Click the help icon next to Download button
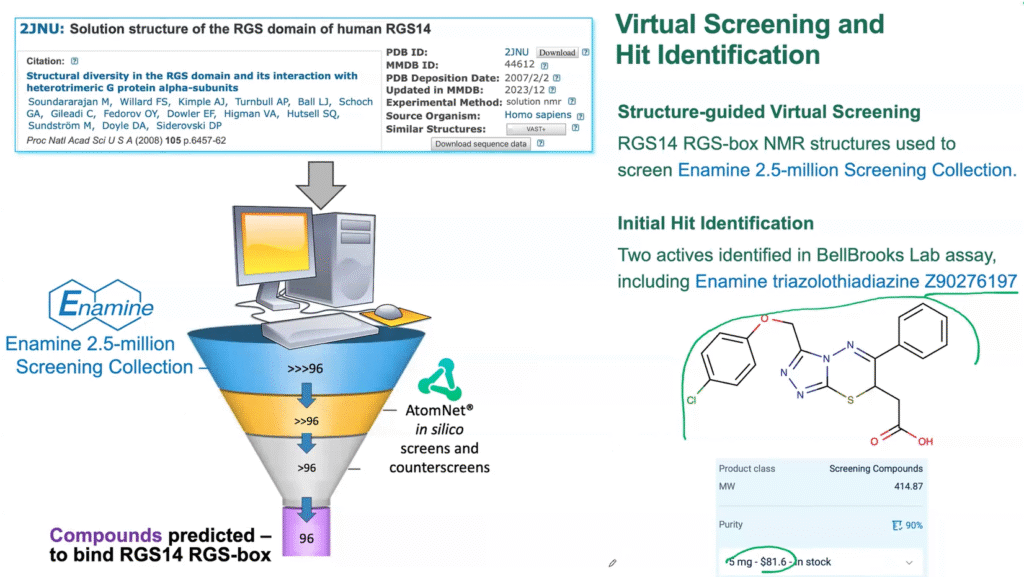This screenshot has height=577, width=1024. 586,52
